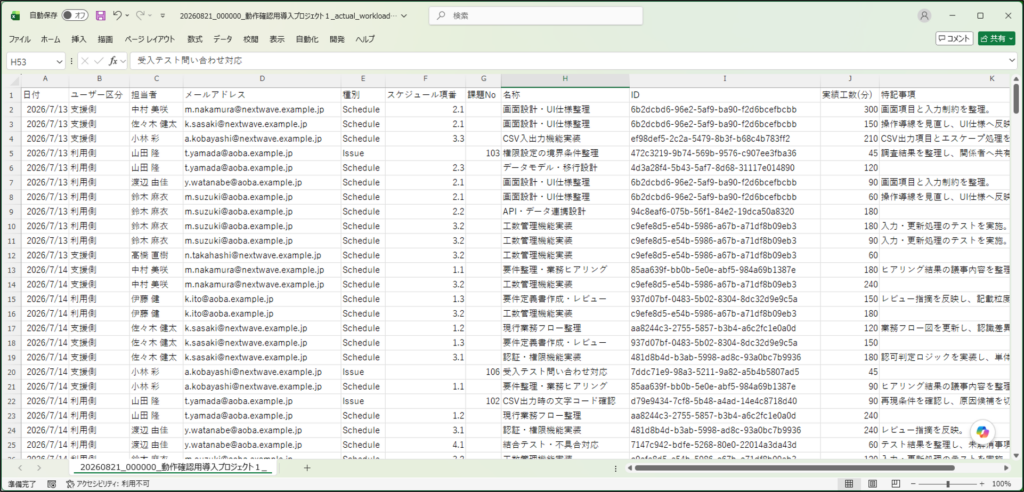Switch to Page Layout view icon
Viewport: 1024px width, 492px height.
coord(872,484)
